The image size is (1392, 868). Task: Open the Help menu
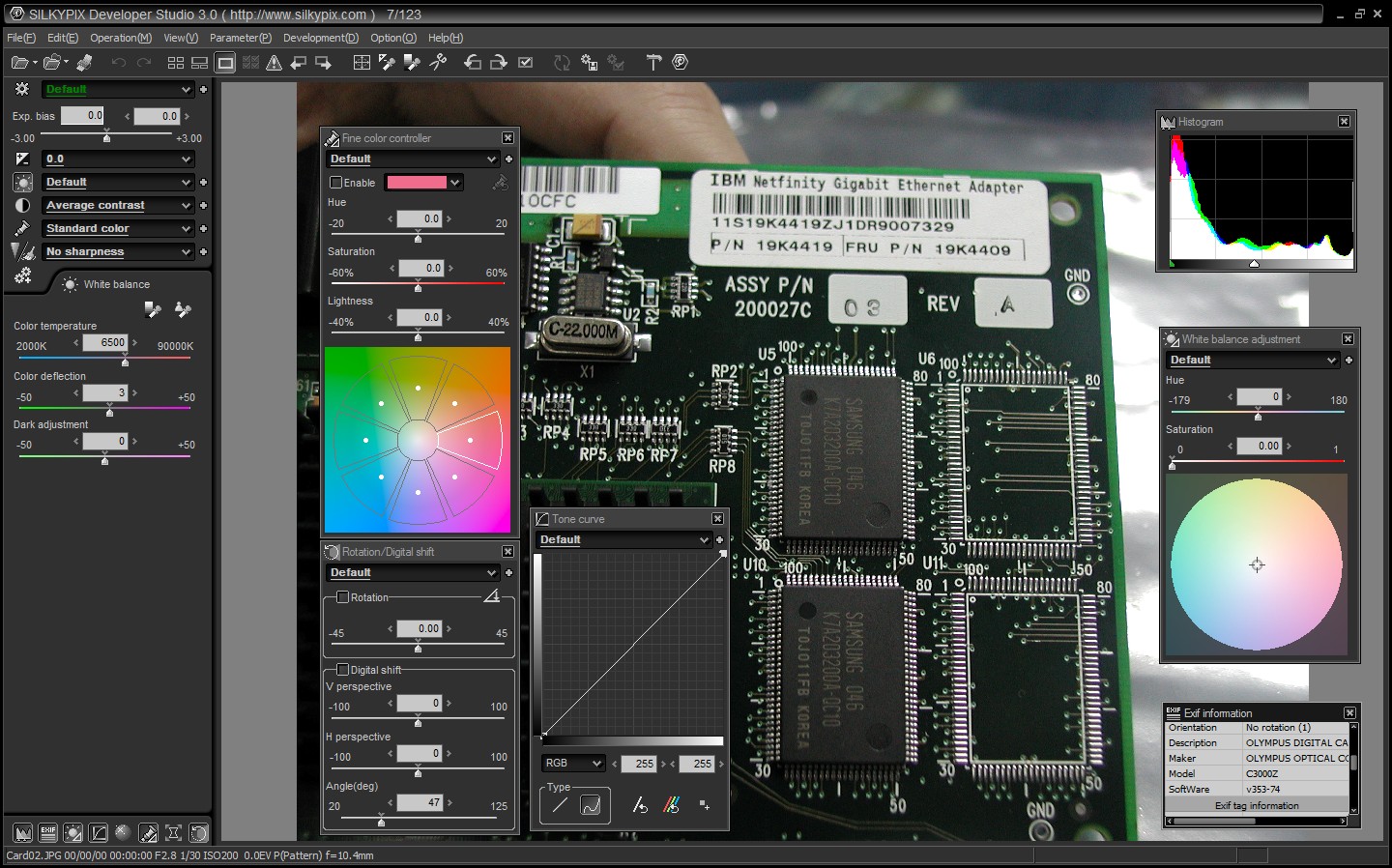pos(446,38)
